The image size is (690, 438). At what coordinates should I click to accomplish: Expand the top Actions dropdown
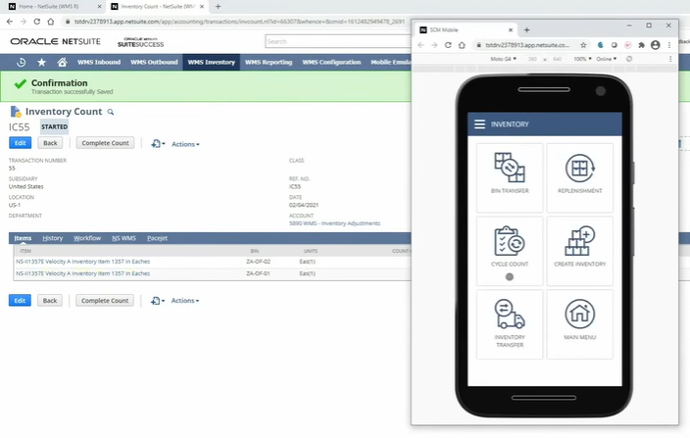[x=185, y=144]
